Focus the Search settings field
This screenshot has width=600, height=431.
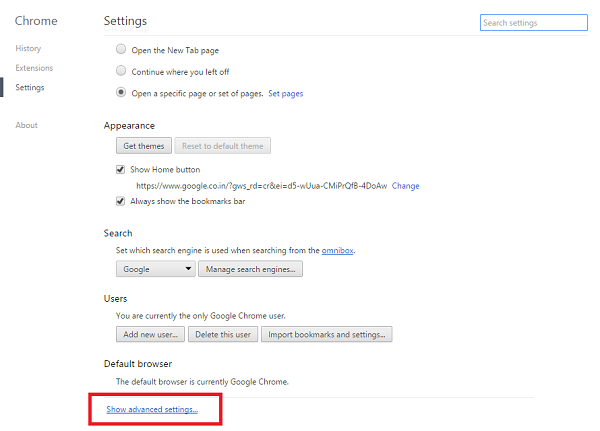pyautogui.click(x=534, y=23)
